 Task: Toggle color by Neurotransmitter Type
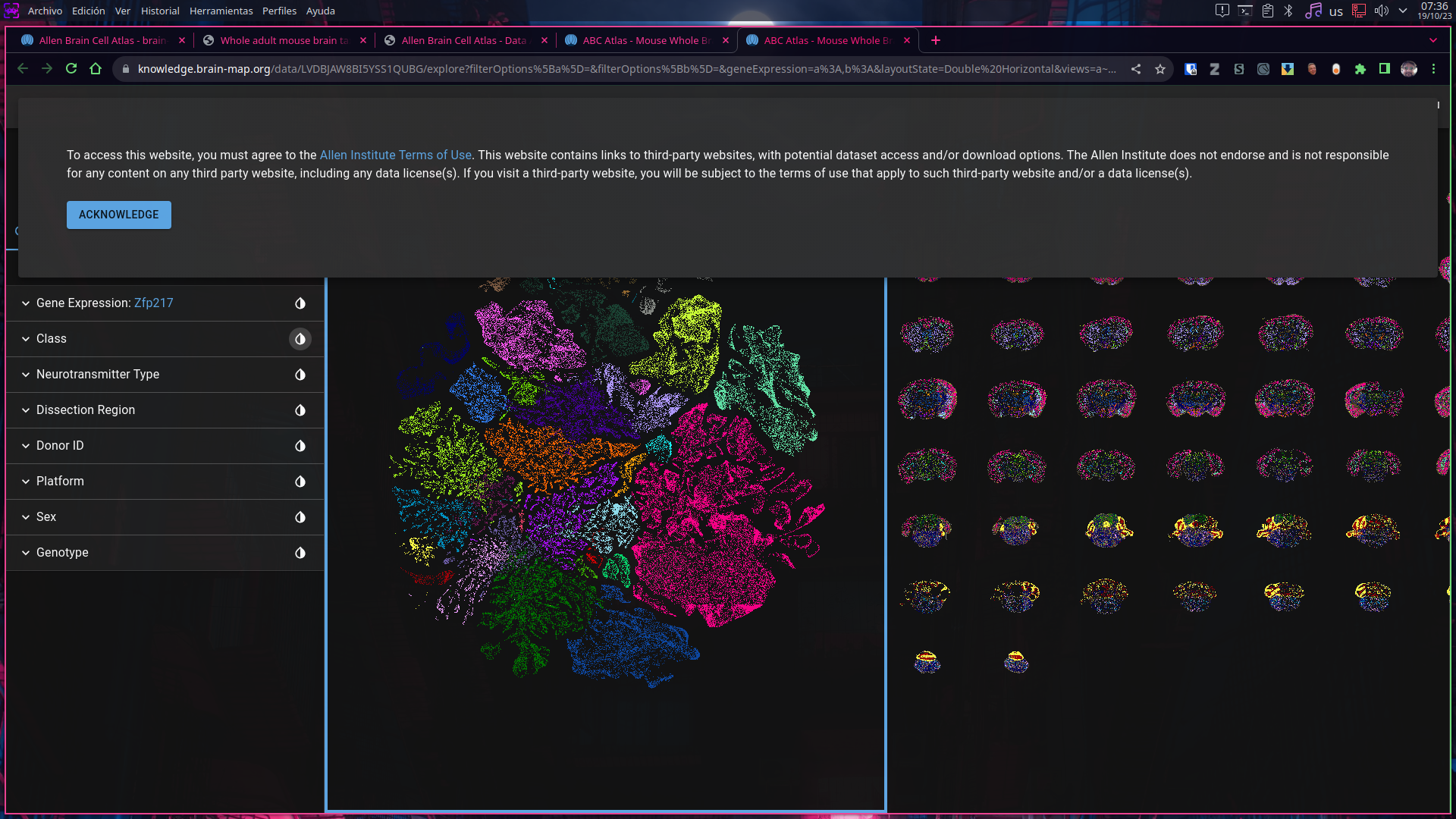coord(300,375)
